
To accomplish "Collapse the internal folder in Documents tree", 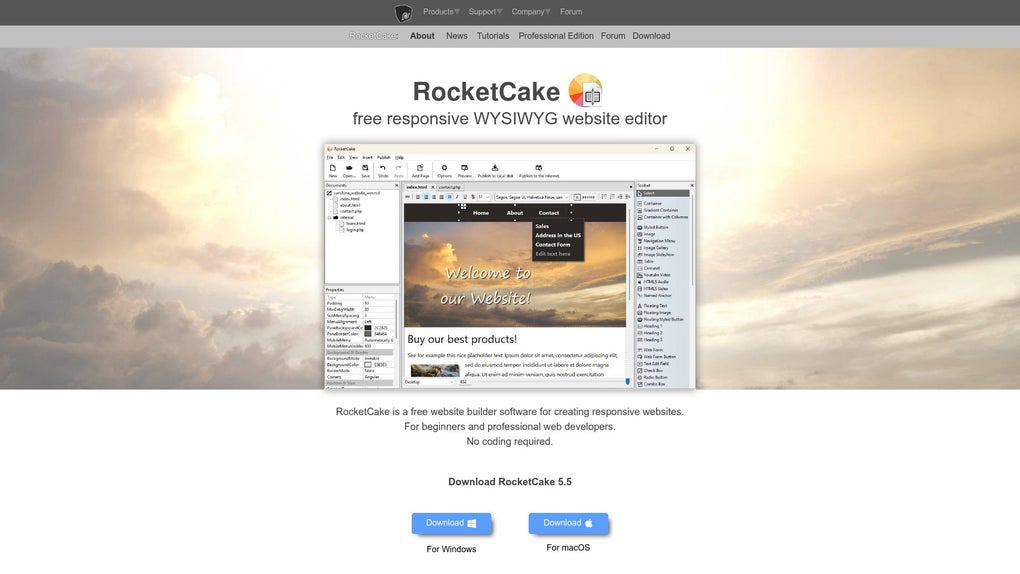I will click(x=330, y=217).
